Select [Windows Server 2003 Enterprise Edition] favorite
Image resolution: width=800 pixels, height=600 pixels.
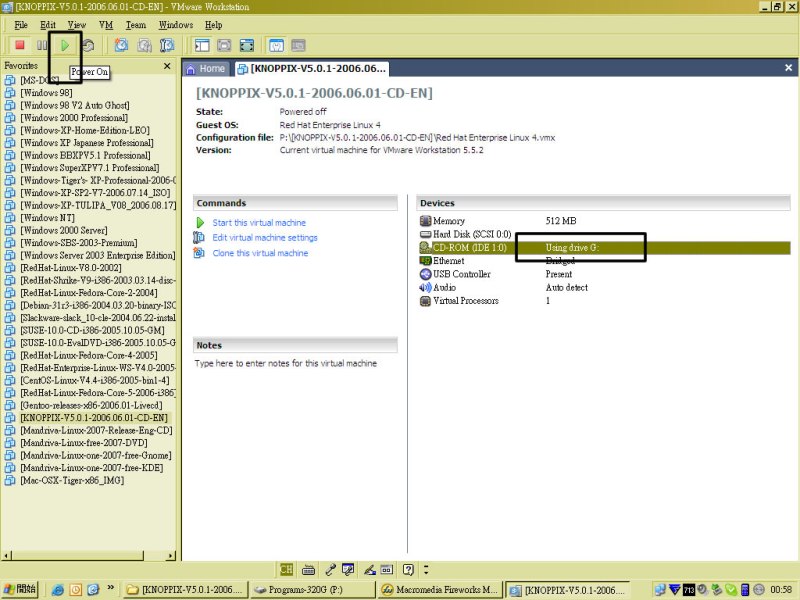97,255
